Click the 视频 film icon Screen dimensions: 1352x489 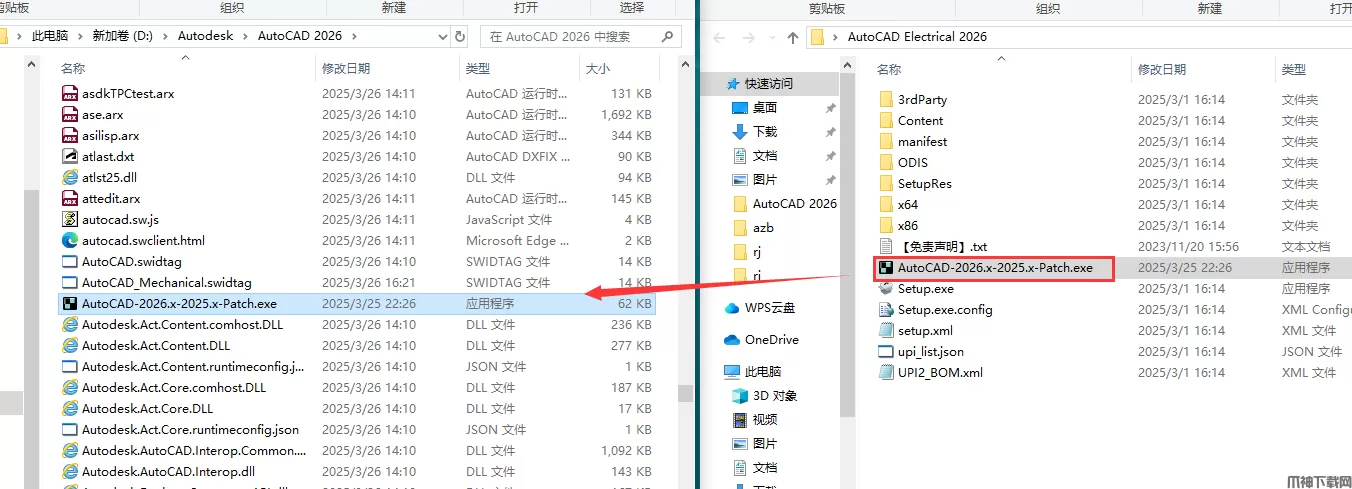[x=740, y=419]
